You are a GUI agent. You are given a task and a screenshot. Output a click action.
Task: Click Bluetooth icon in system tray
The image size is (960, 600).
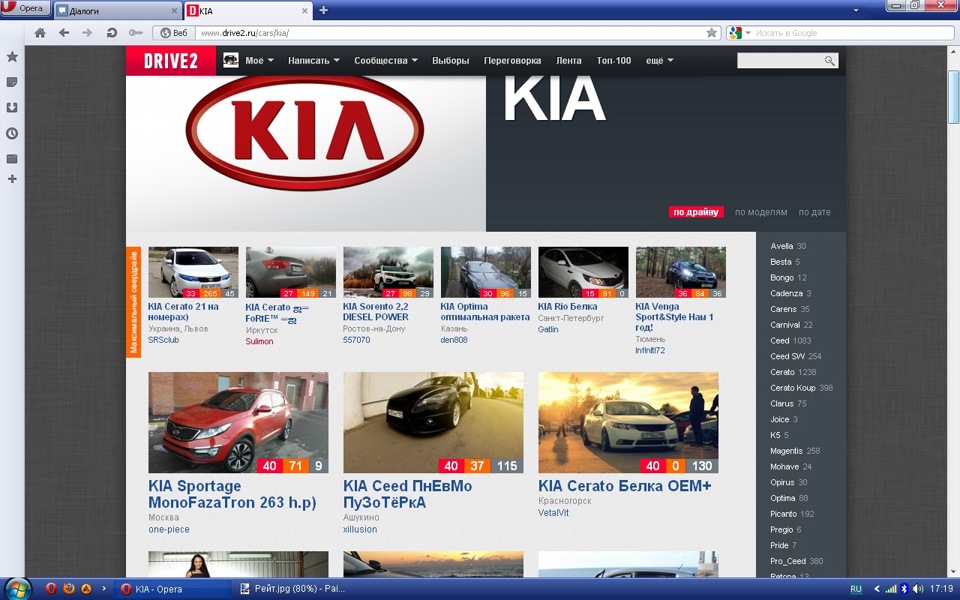coord(904,589)
